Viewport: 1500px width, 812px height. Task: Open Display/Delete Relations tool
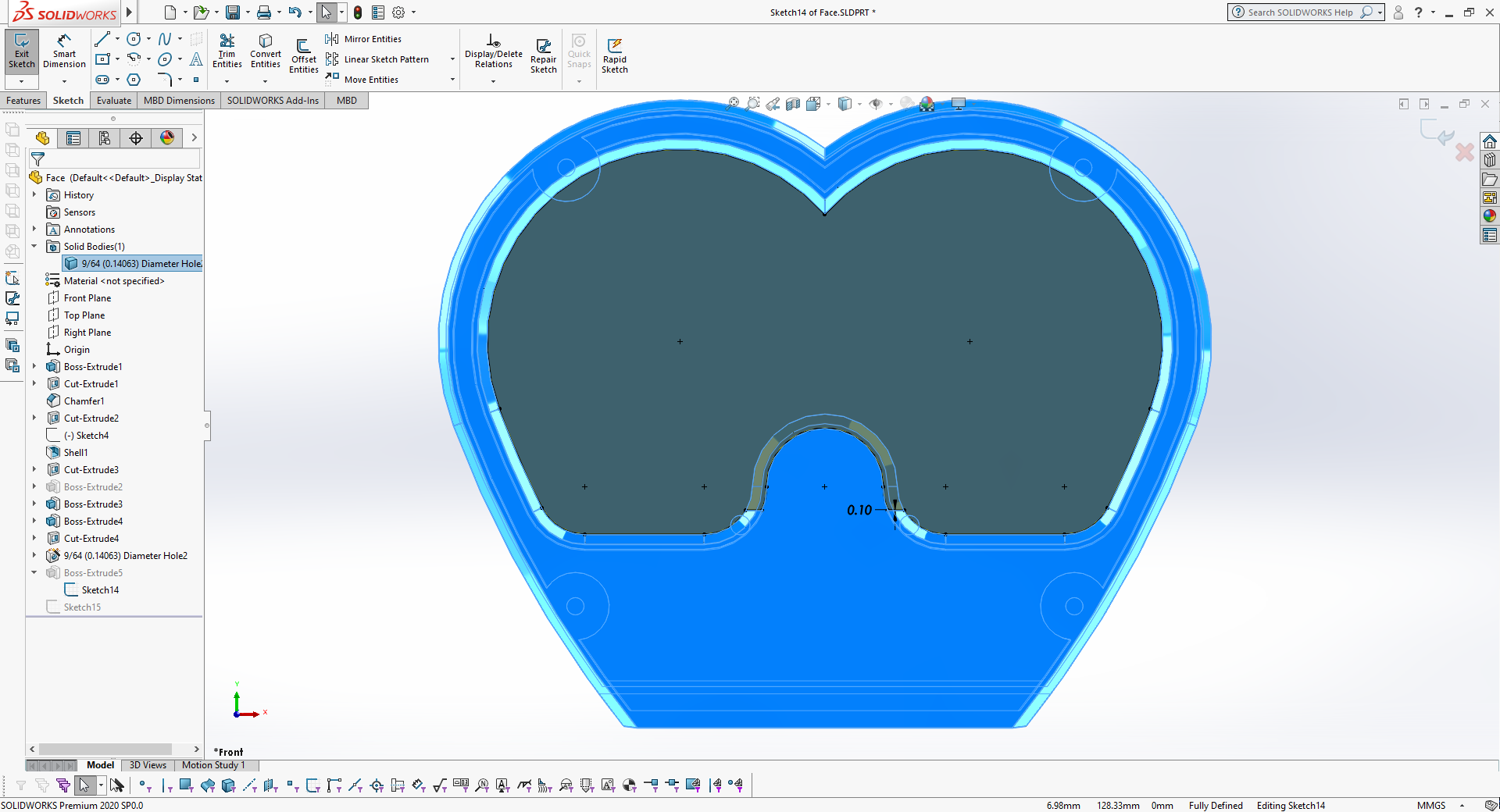[494, 52]
